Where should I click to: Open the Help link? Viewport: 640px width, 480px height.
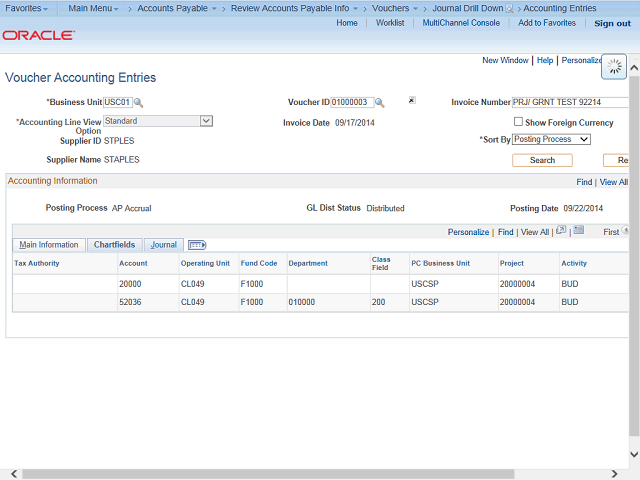tap(544, 60)
